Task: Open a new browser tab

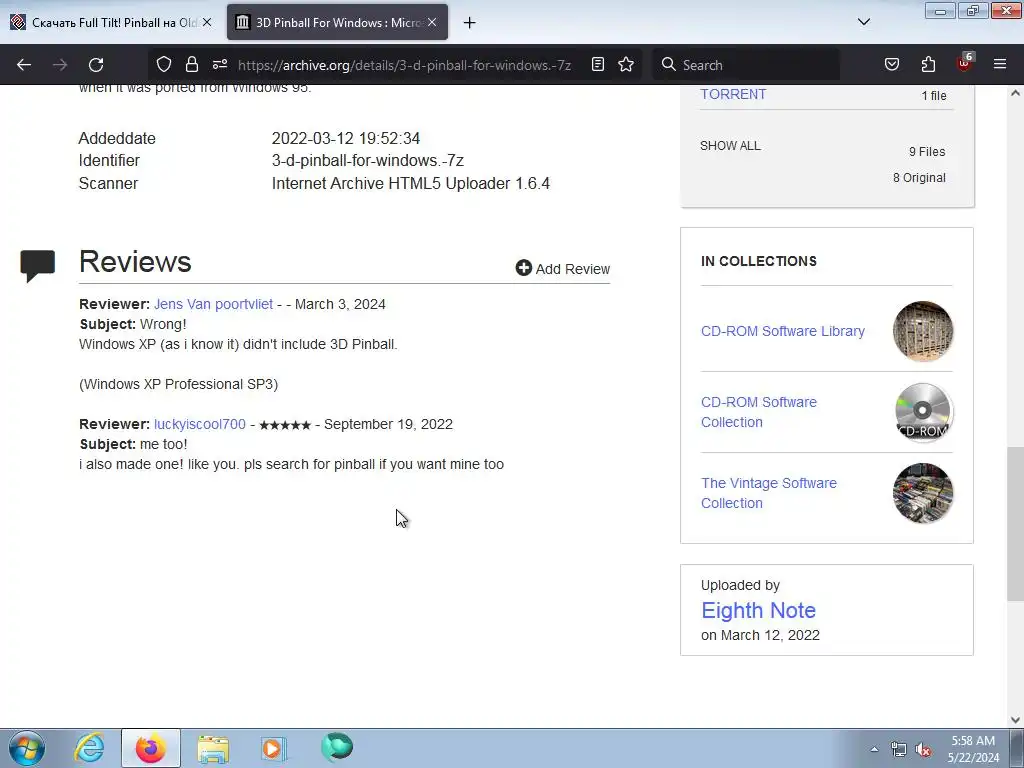Action: (469, 23)
